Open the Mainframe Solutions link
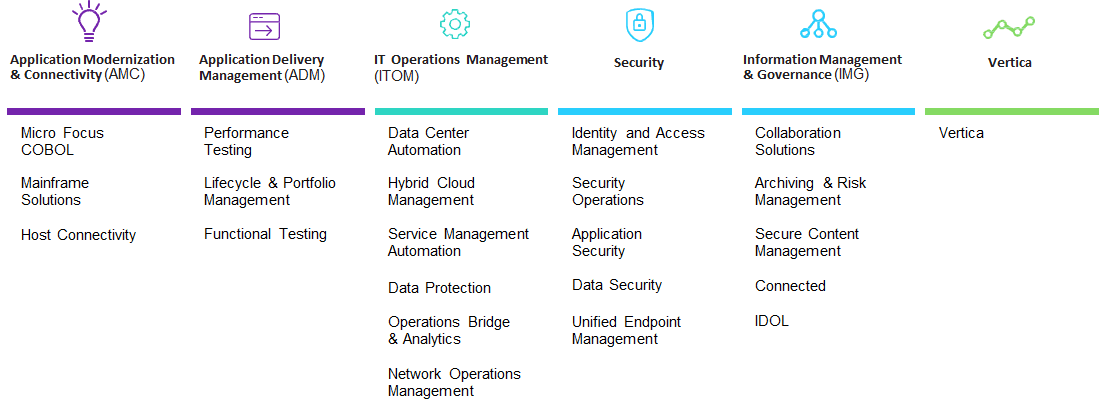This screenshot has height=408, width=1099. click(x=55, y=191)
